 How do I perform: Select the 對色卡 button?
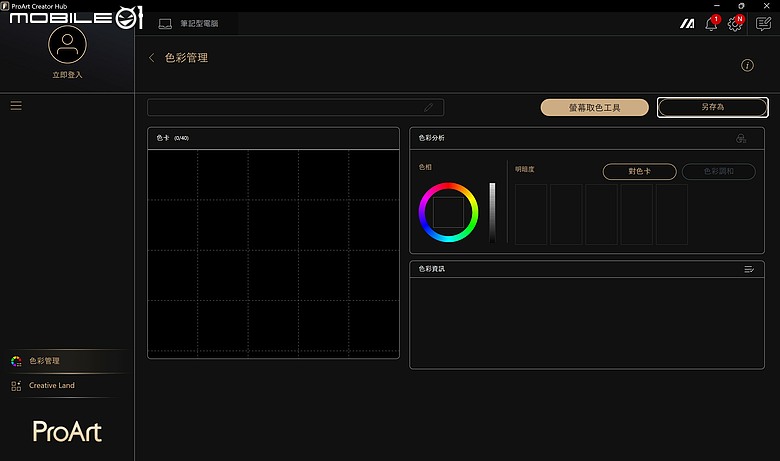pyautogui.click(x=639, y=172)
